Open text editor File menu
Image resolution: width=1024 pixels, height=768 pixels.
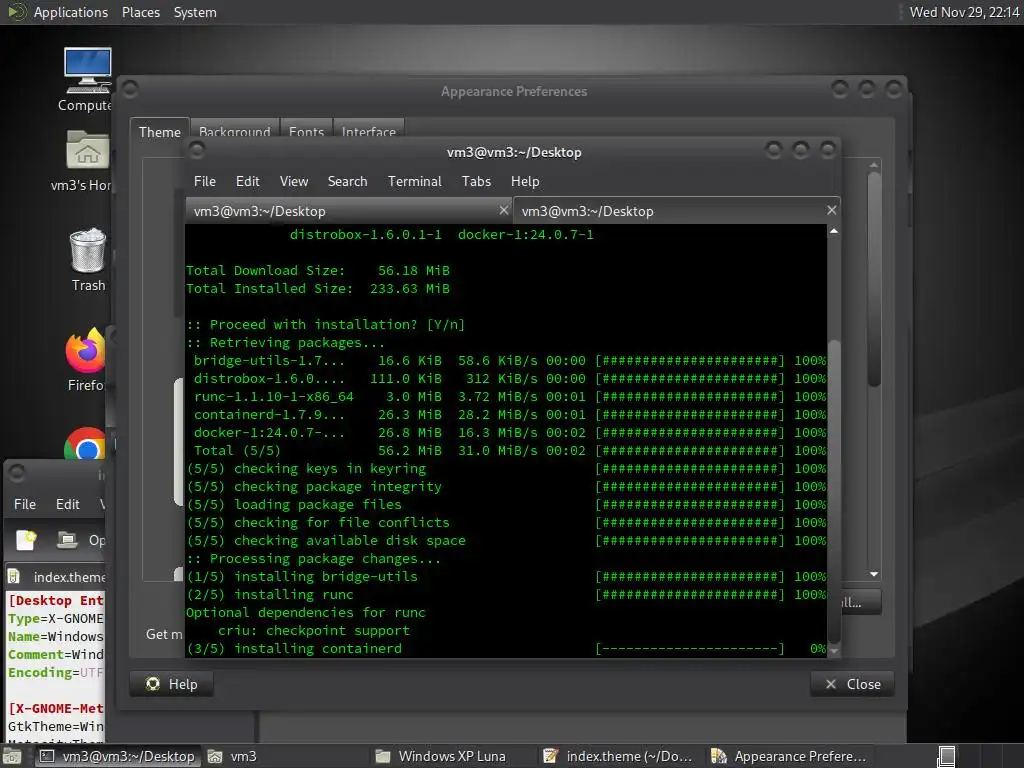click(25, 504)
